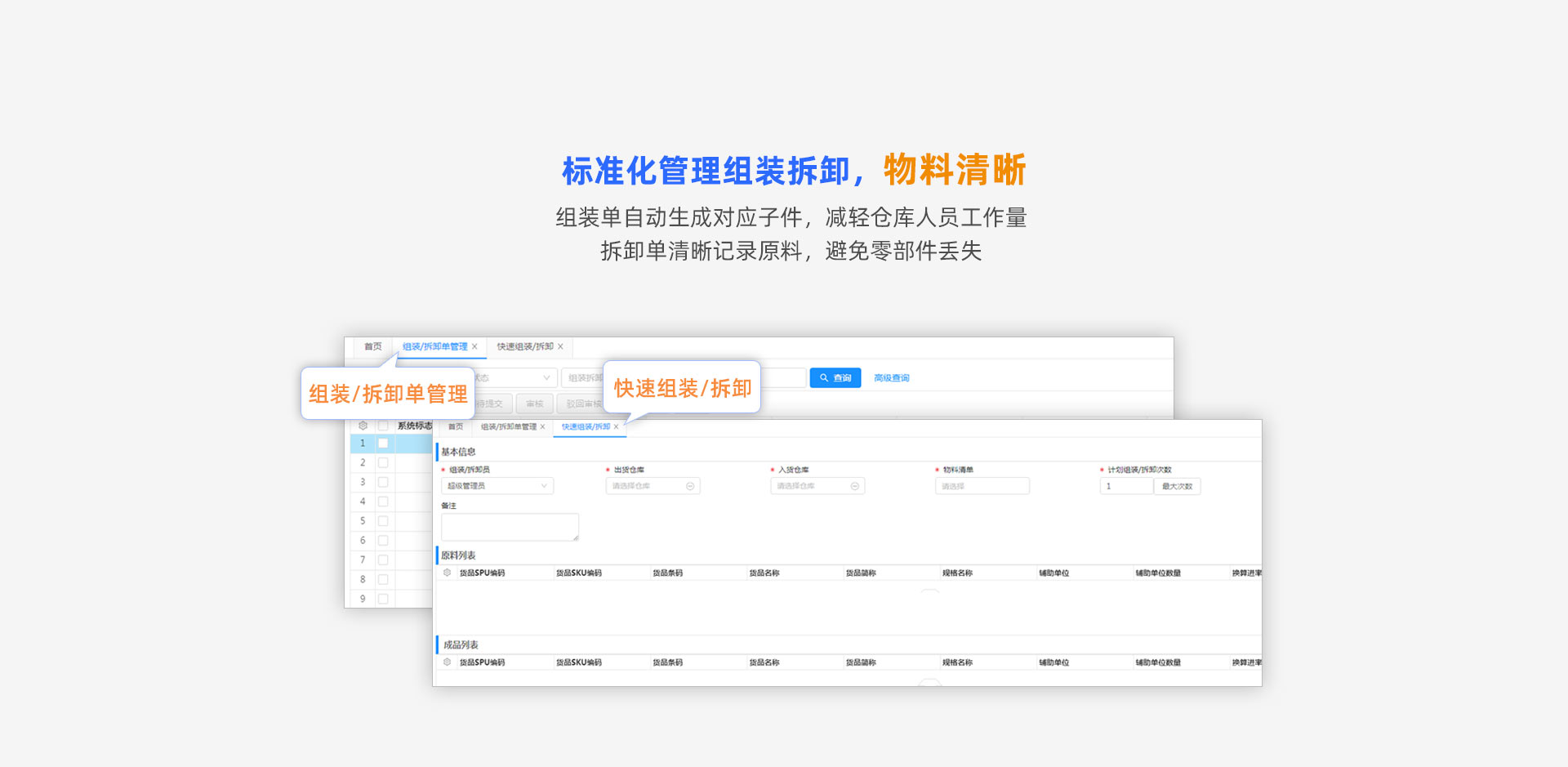Select row number 1 in back window table
Viewport: 1568px width, 767px height.
tap(363, 443)
